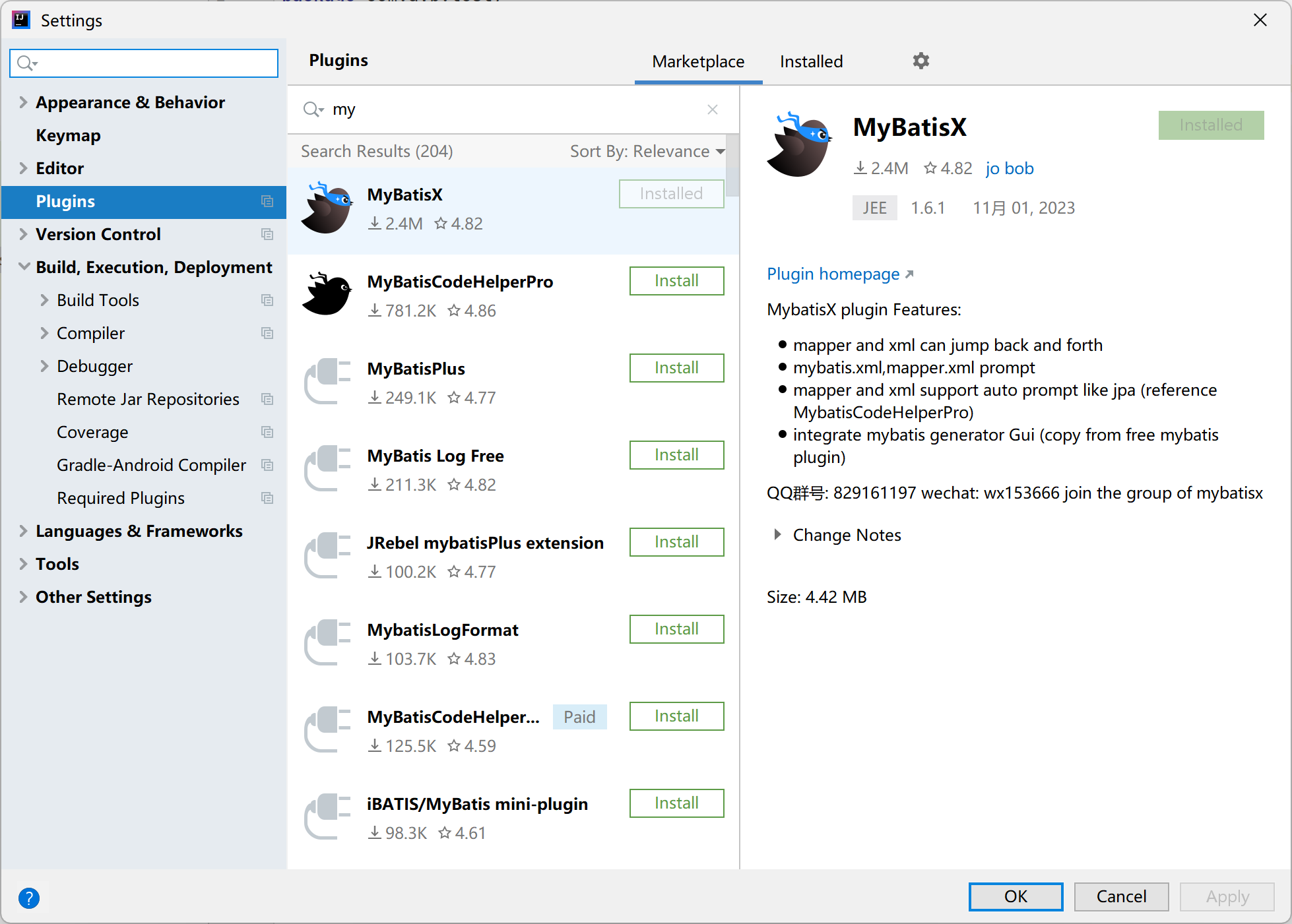Image resolution: width=1292 pixels, height=924 pixels.
Task: Click the help question mark icon
Action: click(x=29, y=898)
